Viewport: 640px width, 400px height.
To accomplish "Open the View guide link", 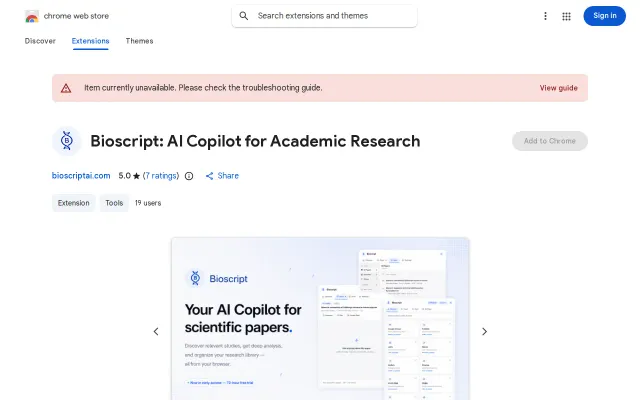I will coord(558,88).
